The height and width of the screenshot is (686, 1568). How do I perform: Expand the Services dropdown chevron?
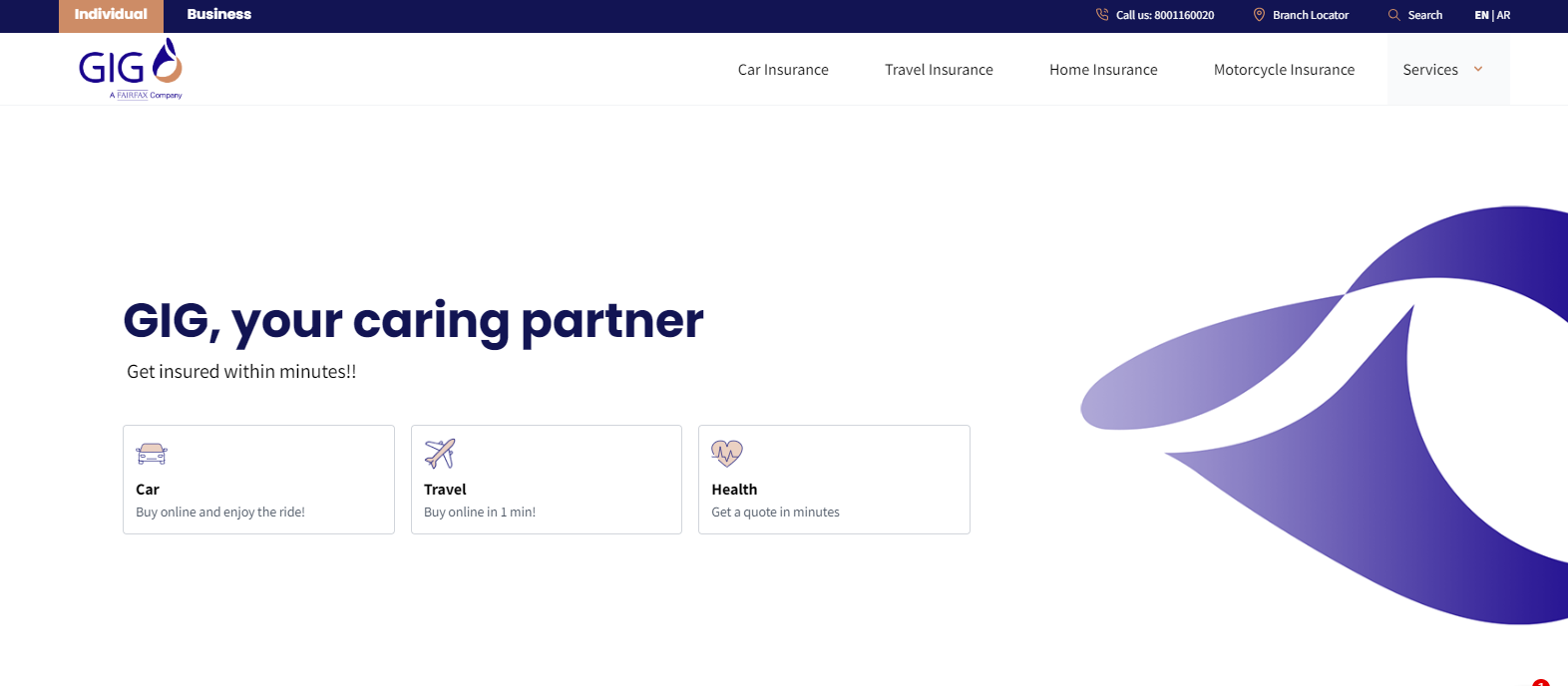pos(1478,70)
